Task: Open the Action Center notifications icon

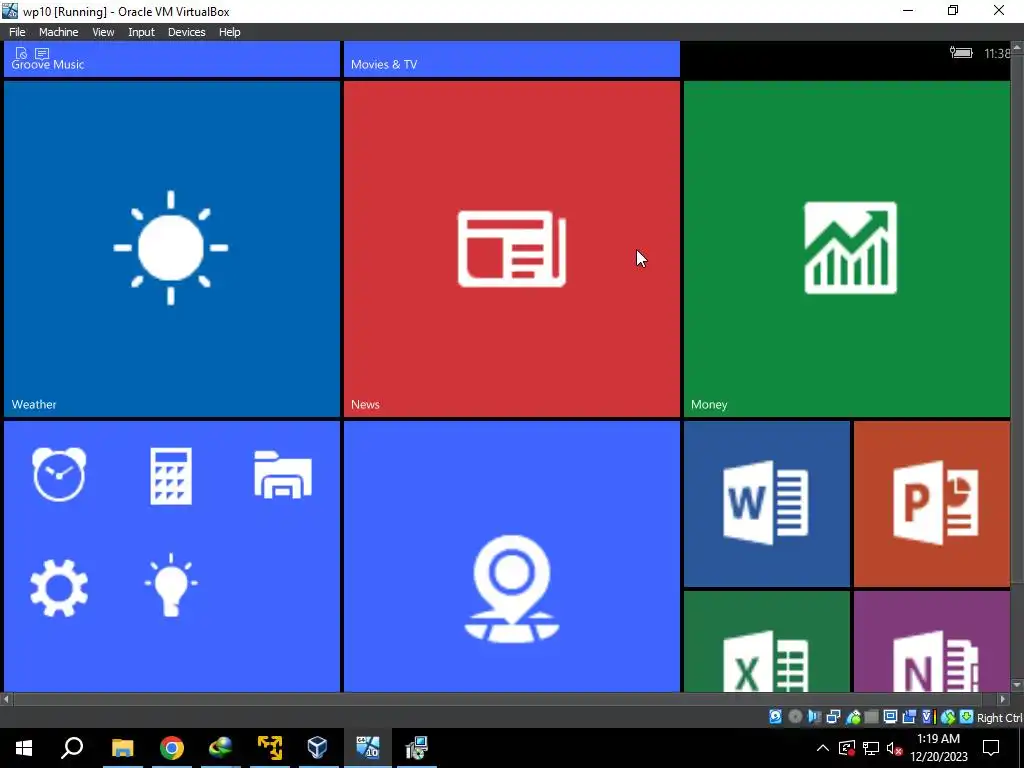Action: click(x=991, y=748)
